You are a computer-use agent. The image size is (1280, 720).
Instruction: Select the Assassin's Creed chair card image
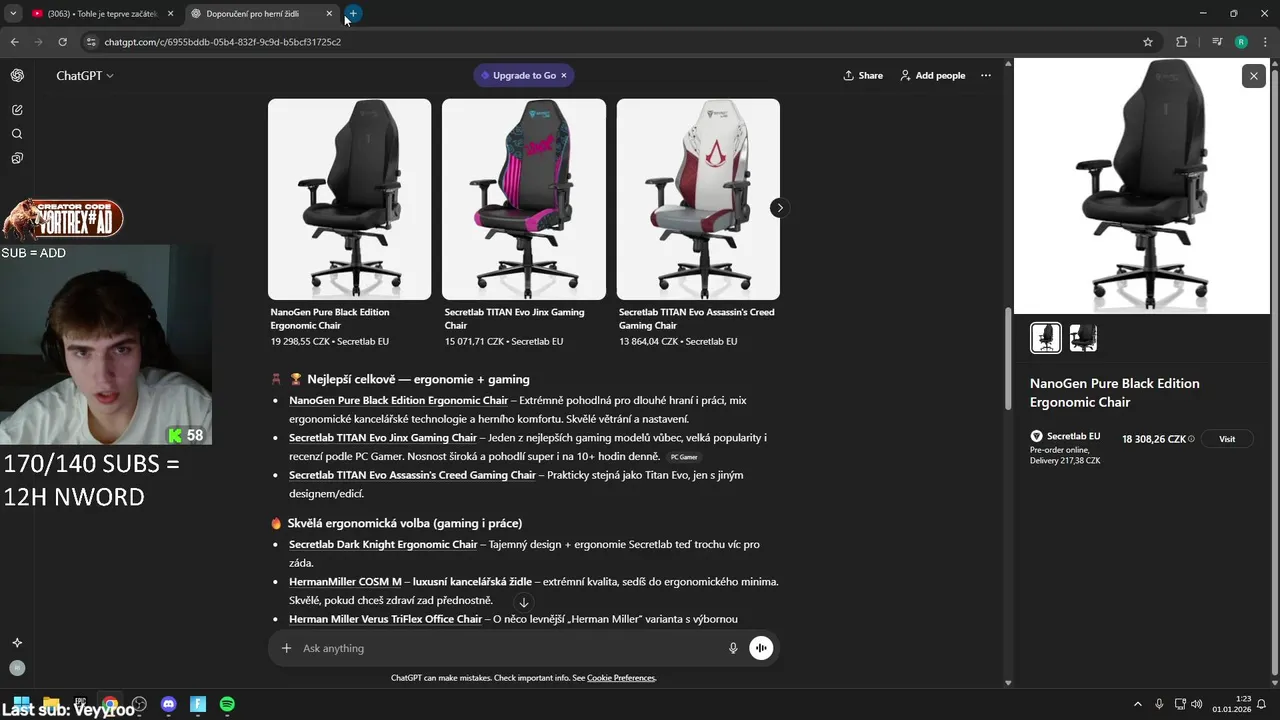coord(698,199)
